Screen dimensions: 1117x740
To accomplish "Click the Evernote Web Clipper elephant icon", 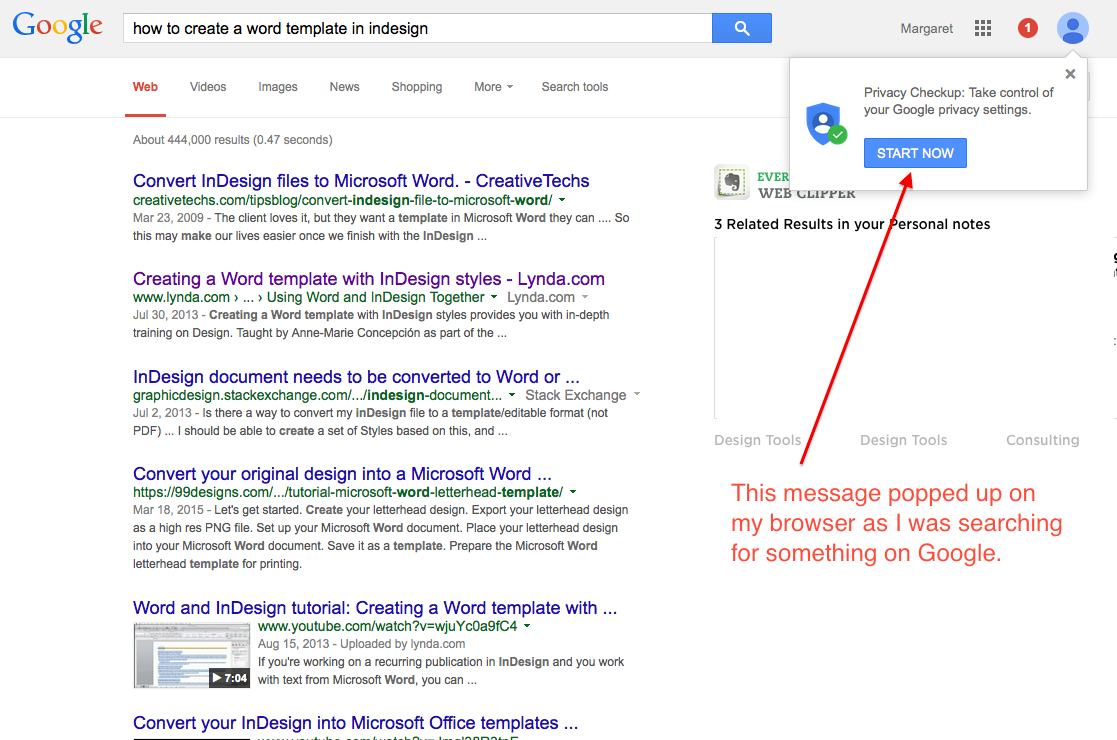I will (732, 182).
